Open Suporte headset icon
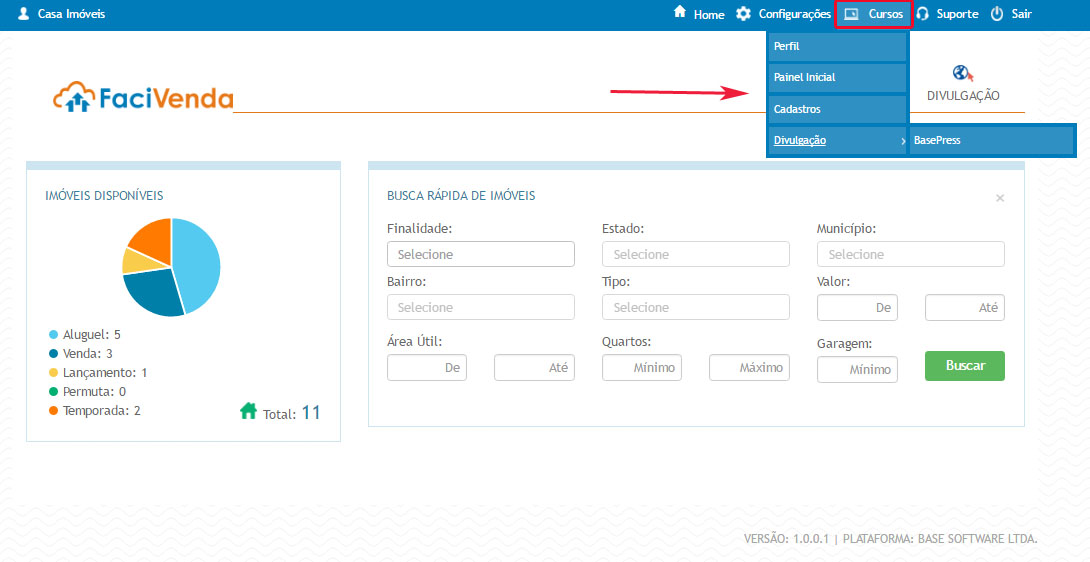This screenshot has height=562, width=1090. 922,14
